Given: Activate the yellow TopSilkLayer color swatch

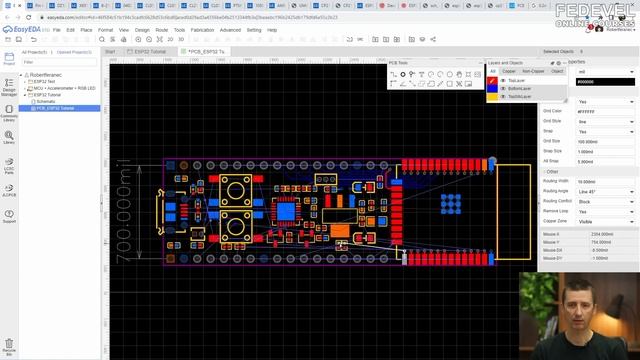Looking at the screenshot, I should pyautogui.click(x=493, y=97).
